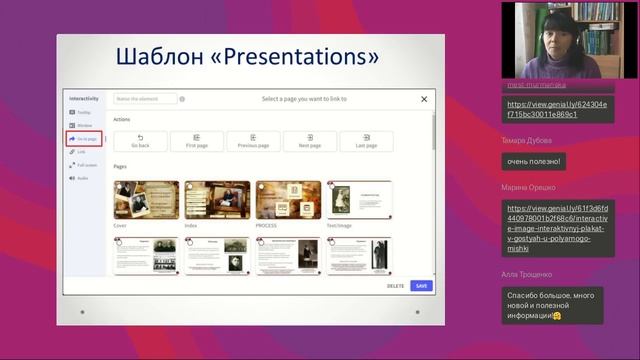Open second-row thumbnail with house and portrait photos
Viewport: 640px width, 360px height.
pos(217,256)
